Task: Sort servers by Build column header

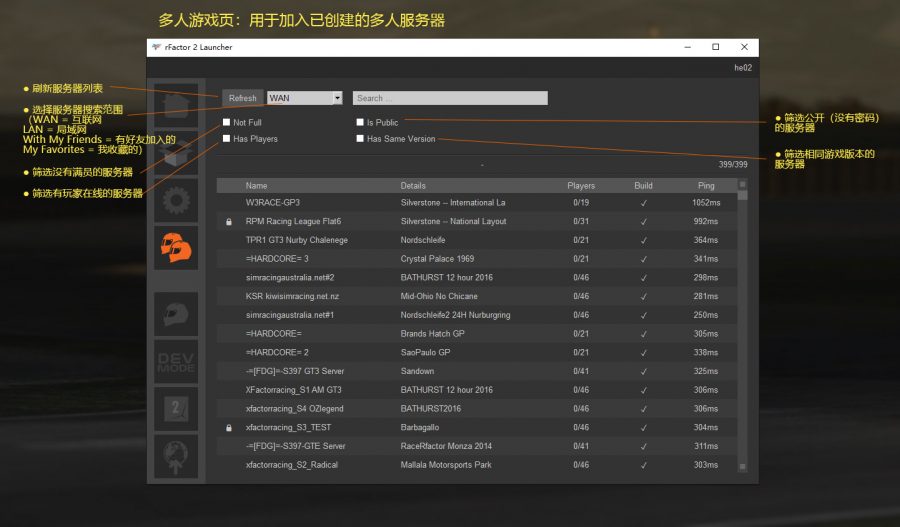Action: [643, 185]
